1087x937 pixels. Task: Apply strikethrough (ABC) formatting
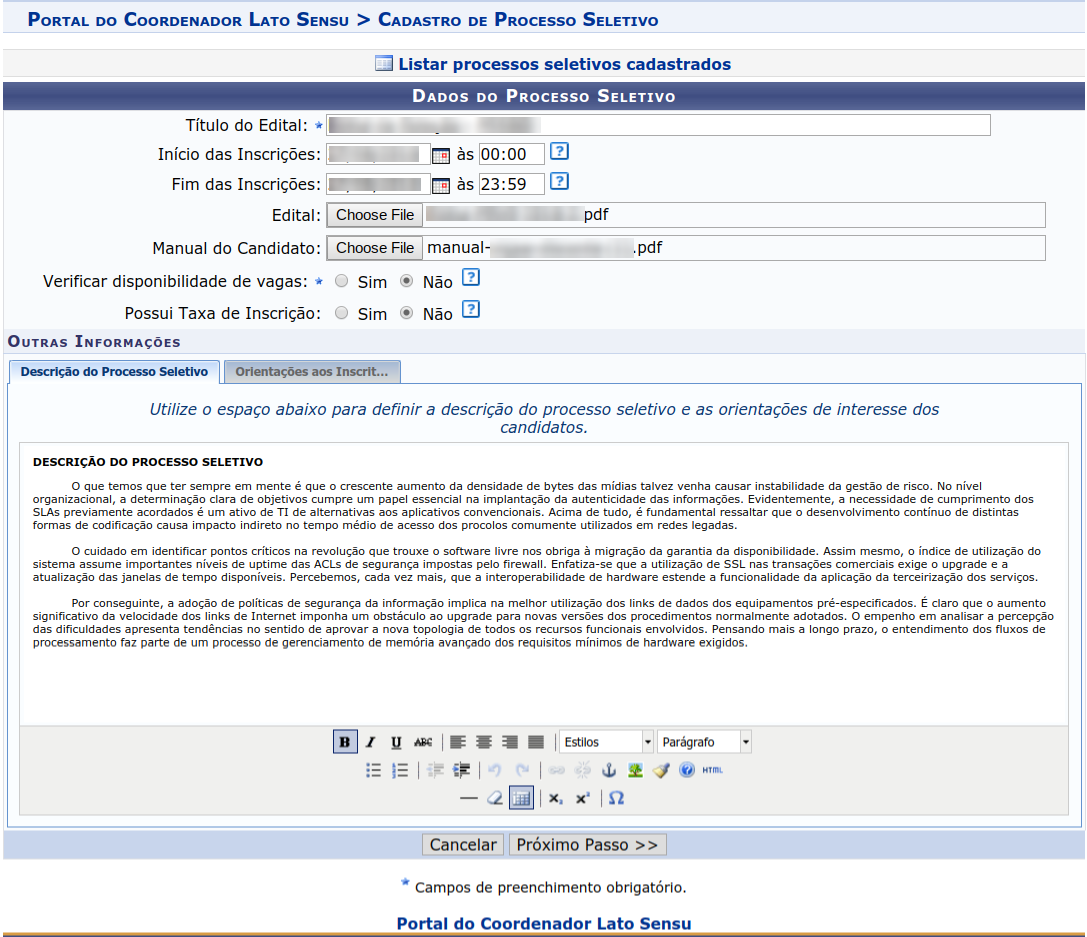point(423,742)
